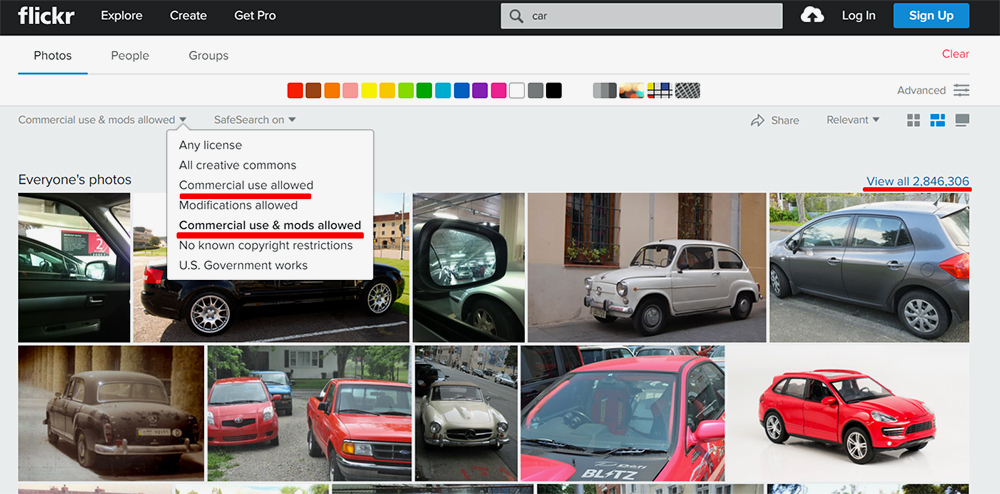The image size is (1000, 494).
Task: Choose Commercial use allowed option
Action: [246, 185]
